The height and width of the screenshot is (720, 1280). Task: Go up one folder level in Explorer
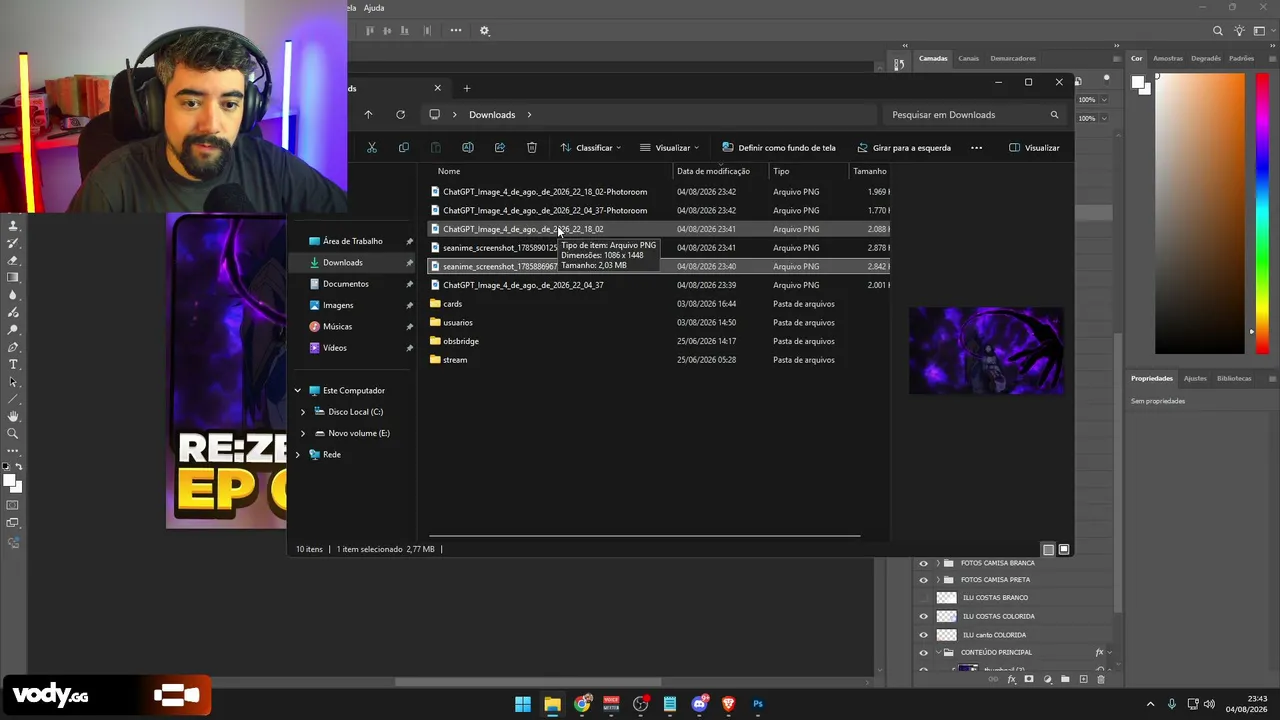click(368, 115)
